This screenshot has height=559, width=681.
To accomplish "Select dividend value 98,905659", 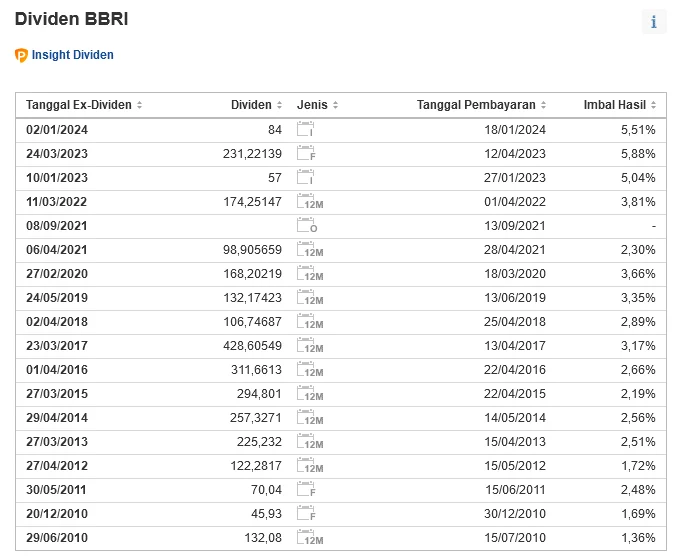I will coord(252,250).
